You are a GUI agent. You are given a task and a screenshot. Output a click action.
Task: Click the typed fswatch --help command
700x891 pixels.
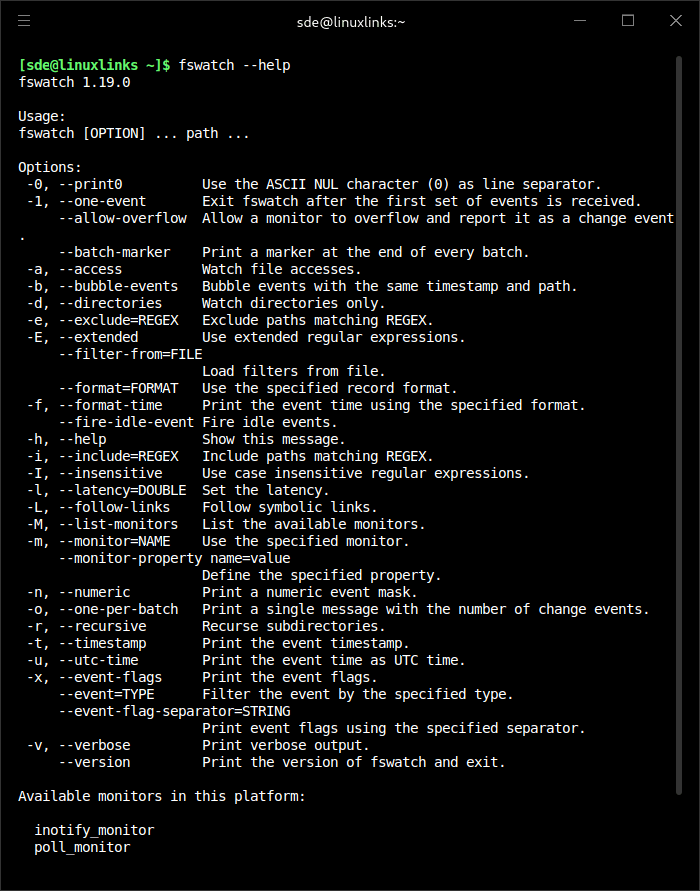tap(234, 65)
